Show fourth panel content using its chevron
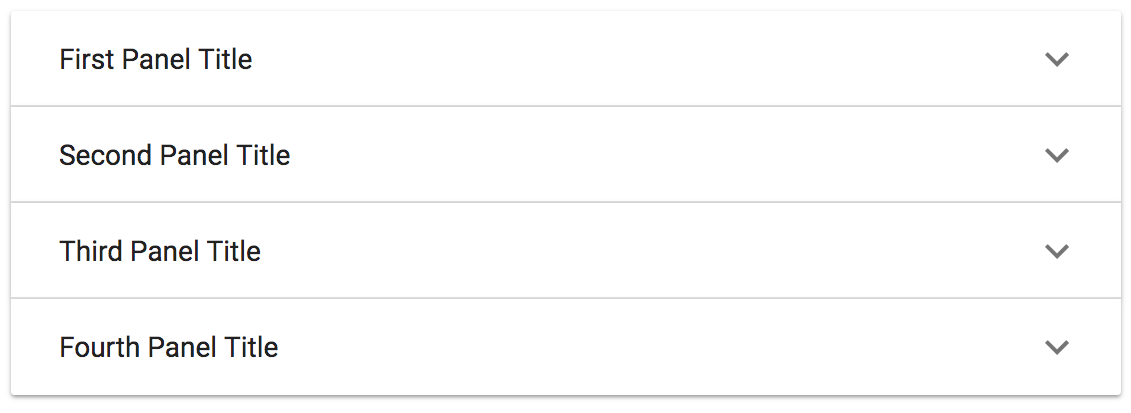 [x=1057, y=348]
